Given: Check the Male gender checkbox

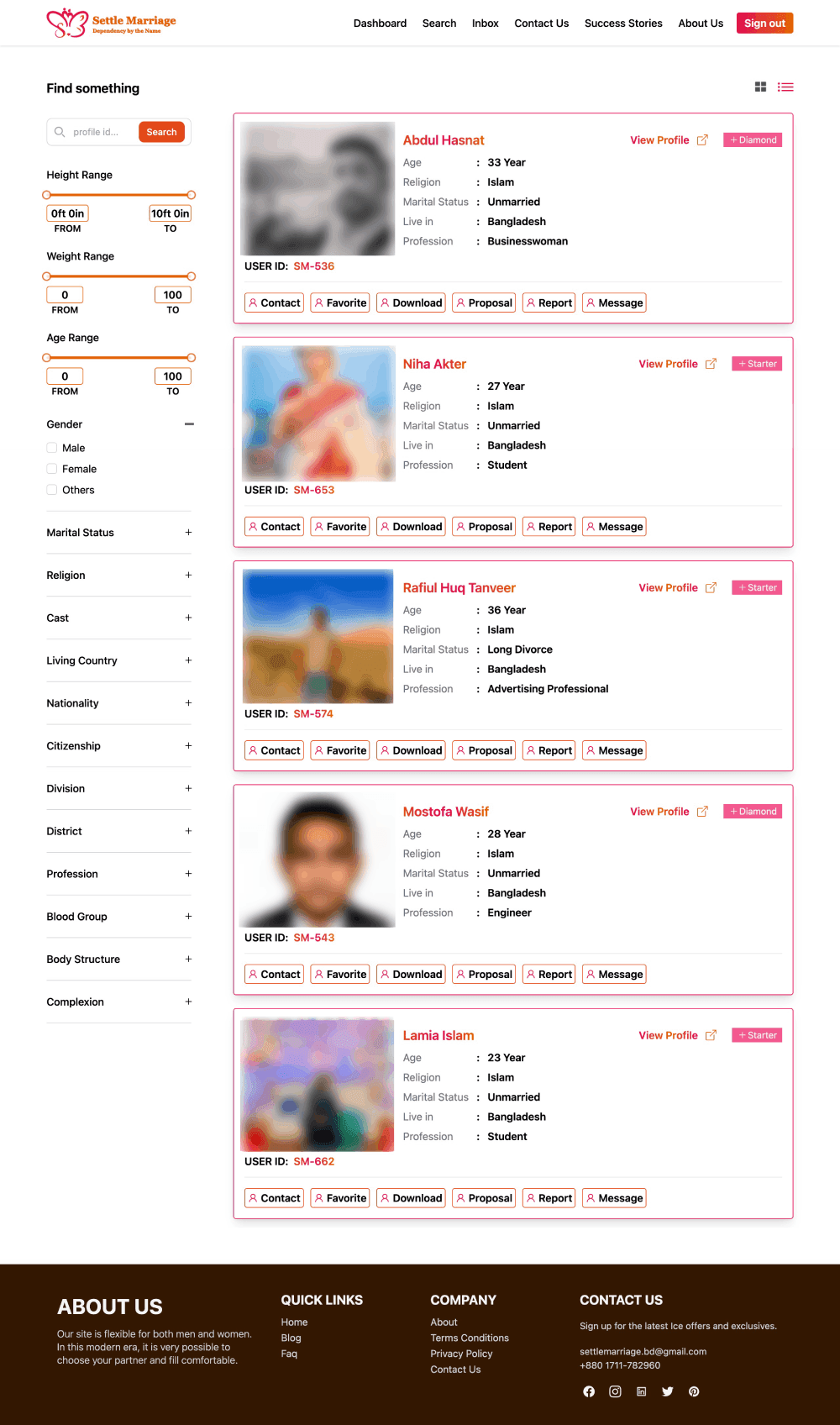Looking at the screenshot, I should 52,448.
